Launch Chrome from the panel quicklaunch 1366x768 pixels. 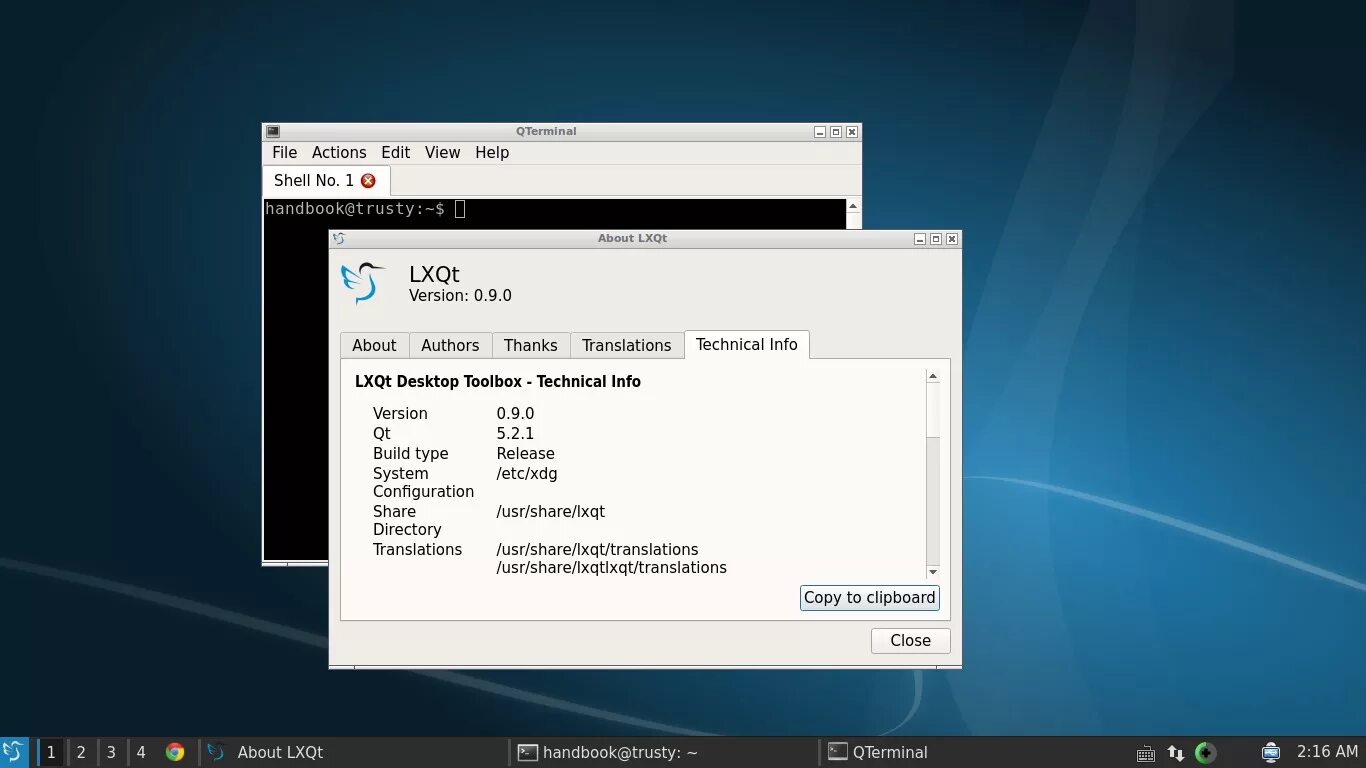pos(175,752)
